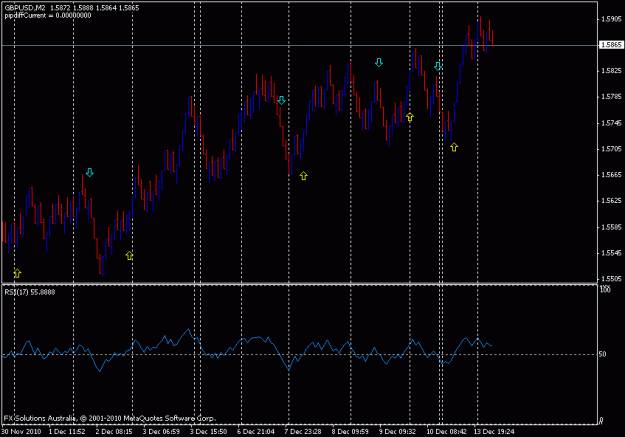Select the 1.5625 price scale label
Image resolution: width=625 pixels, height=437 pixels.
click(611, 201)
